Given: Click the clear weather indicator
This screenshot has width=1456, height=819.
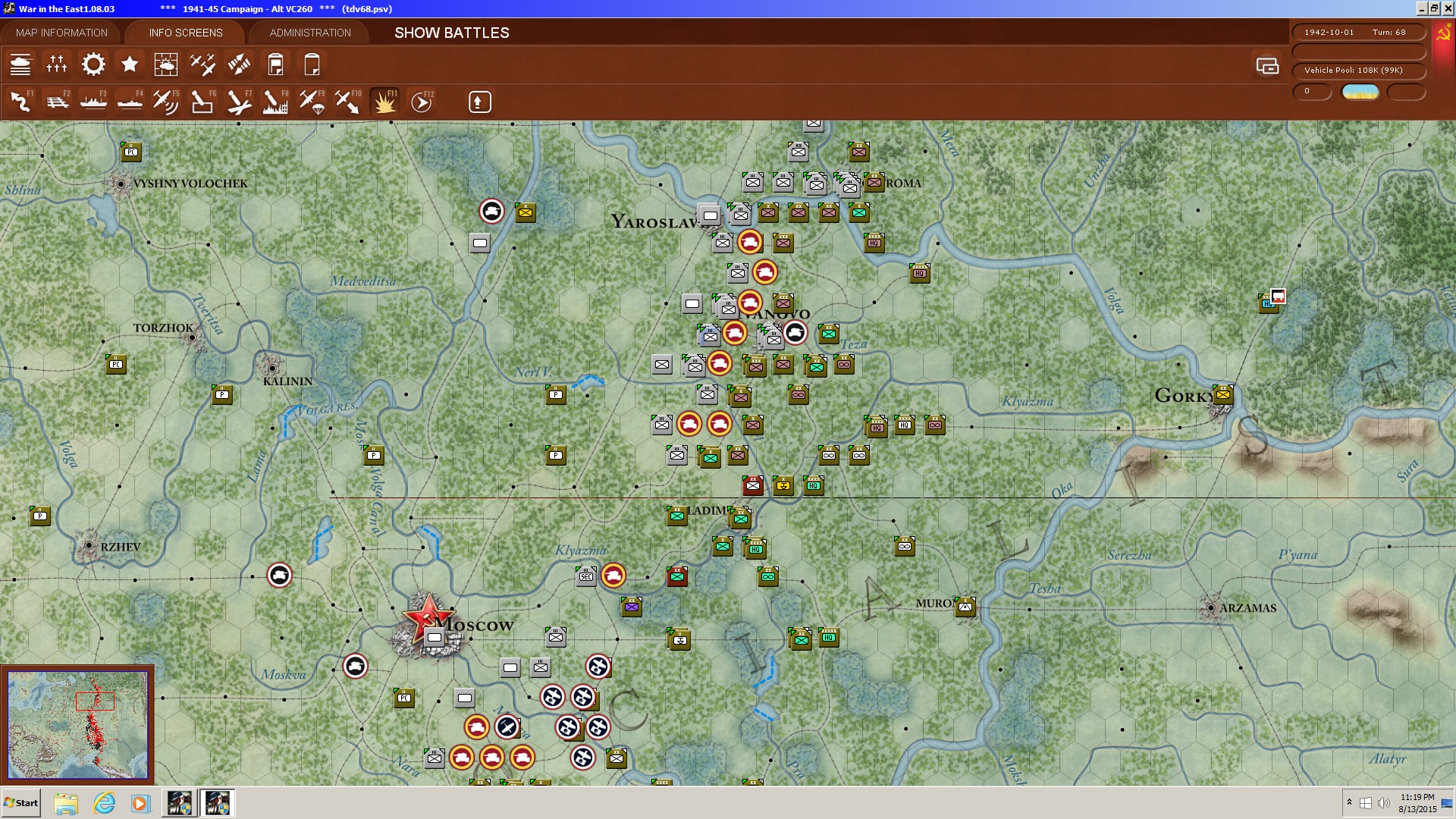Looking at the screenshot, I should coord(1360,92).
